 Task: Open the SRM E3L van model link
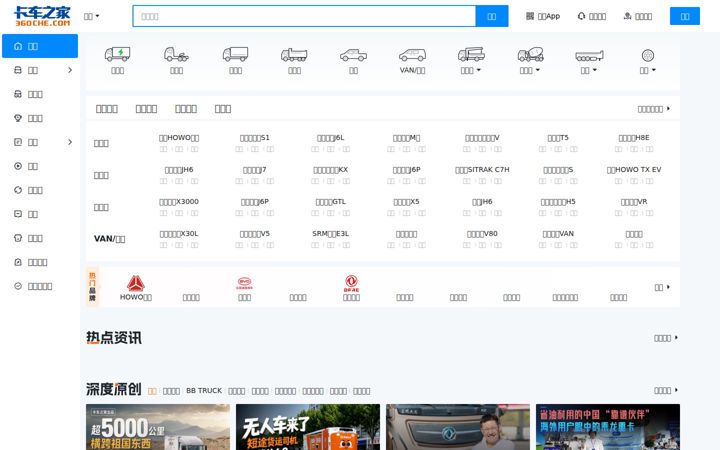[x=331, y=234]
